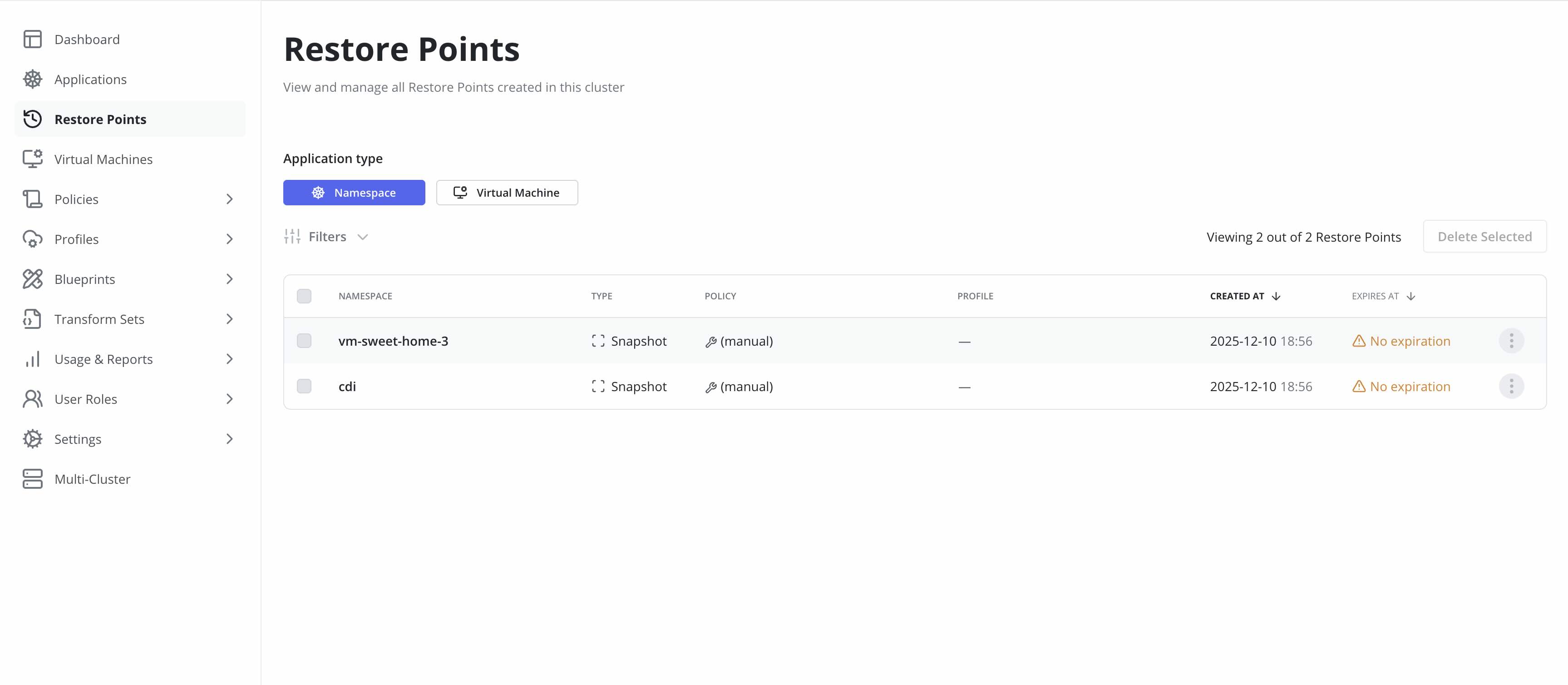This screenshot has width=1568, height=685.
Task: Click the Delete Selected button
Action: [x=1484, y=236]
